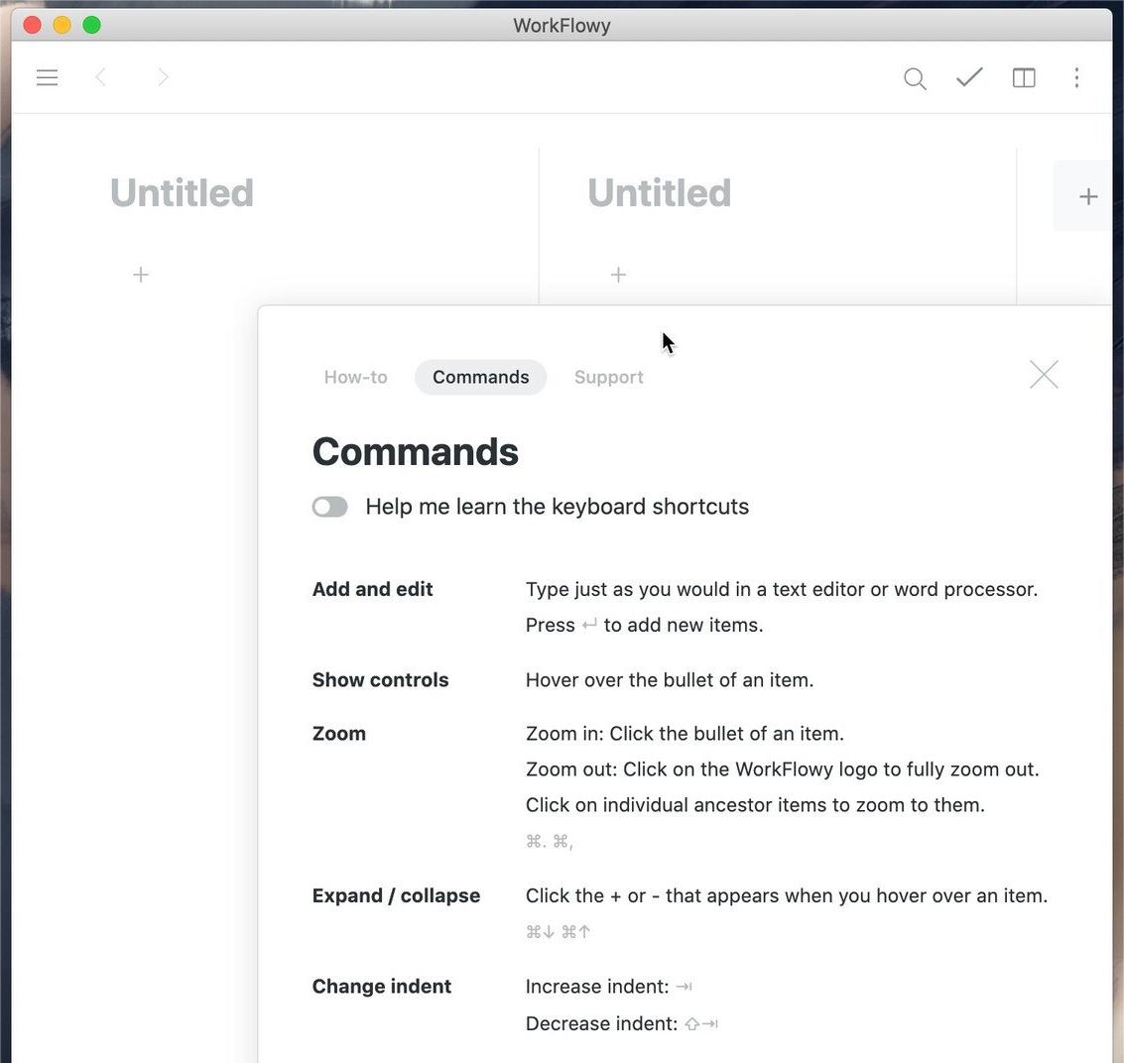Screen dimensions: 1124x1064
Task: Toggle show completed checkmark icon
Action: pos(969,76)
